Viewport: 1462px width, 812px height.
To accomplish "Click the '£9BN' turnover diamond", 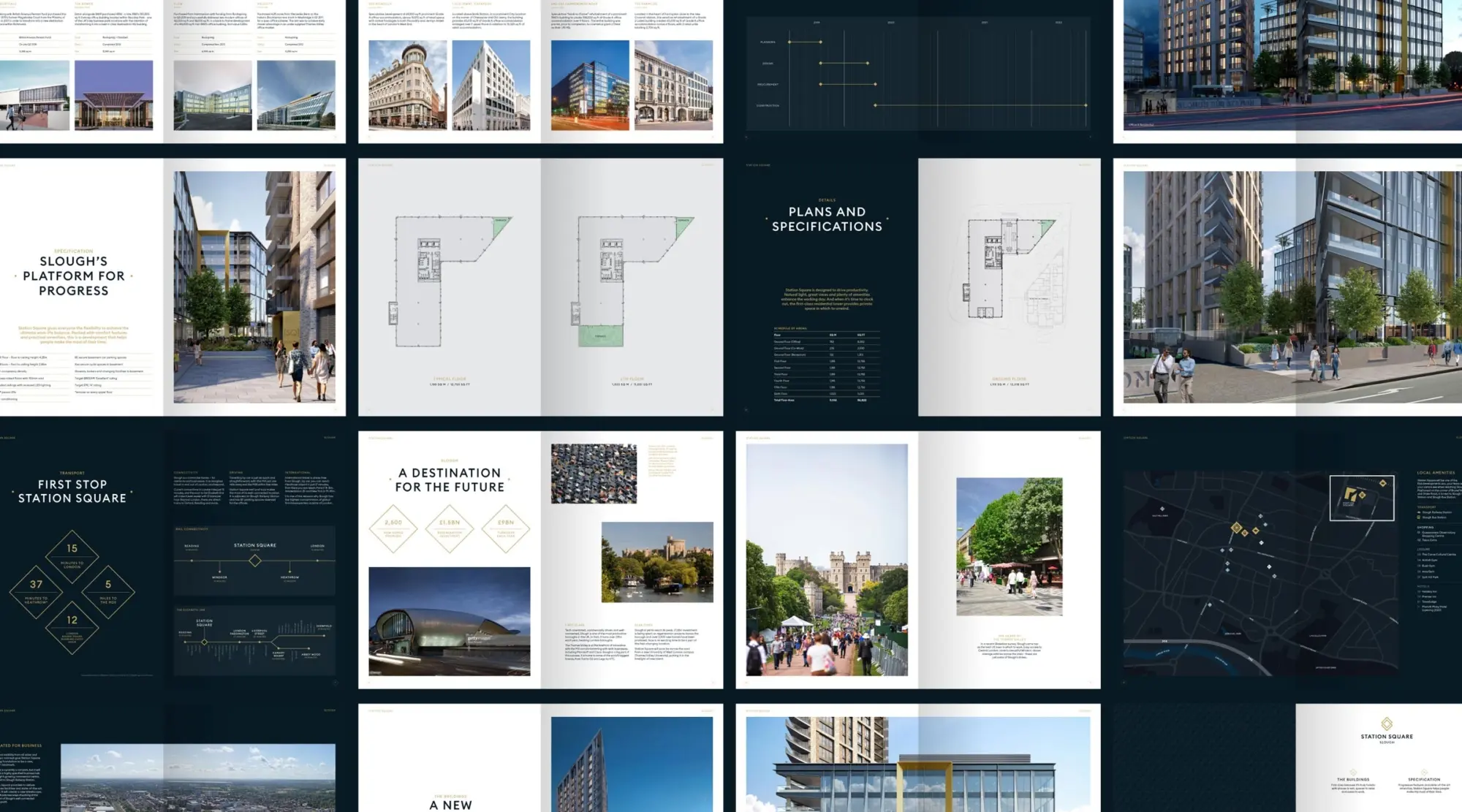I will (506, 527).
